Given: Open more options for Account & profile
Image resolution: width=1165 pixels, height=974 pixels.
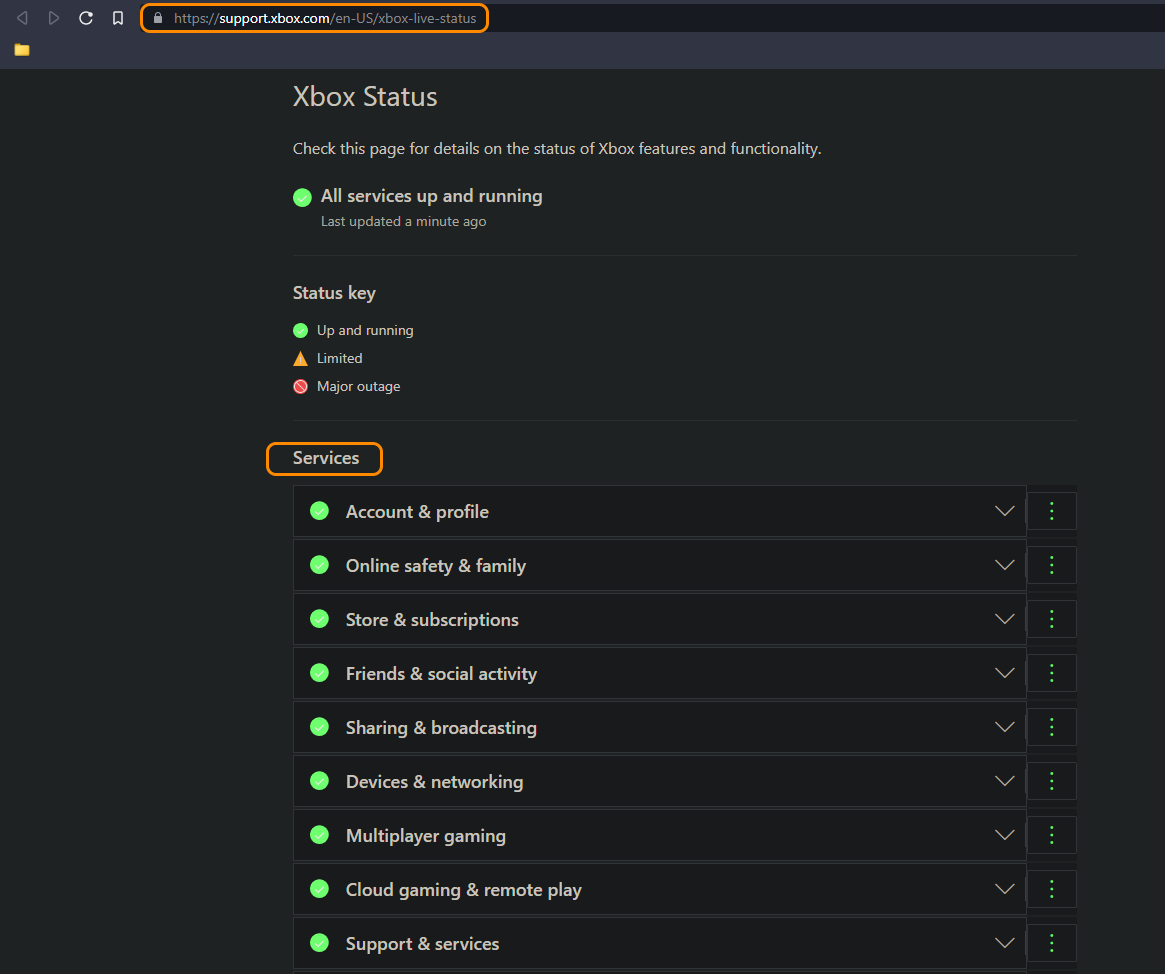Looking at the screenshot, I should click(x=1051, y=511).
